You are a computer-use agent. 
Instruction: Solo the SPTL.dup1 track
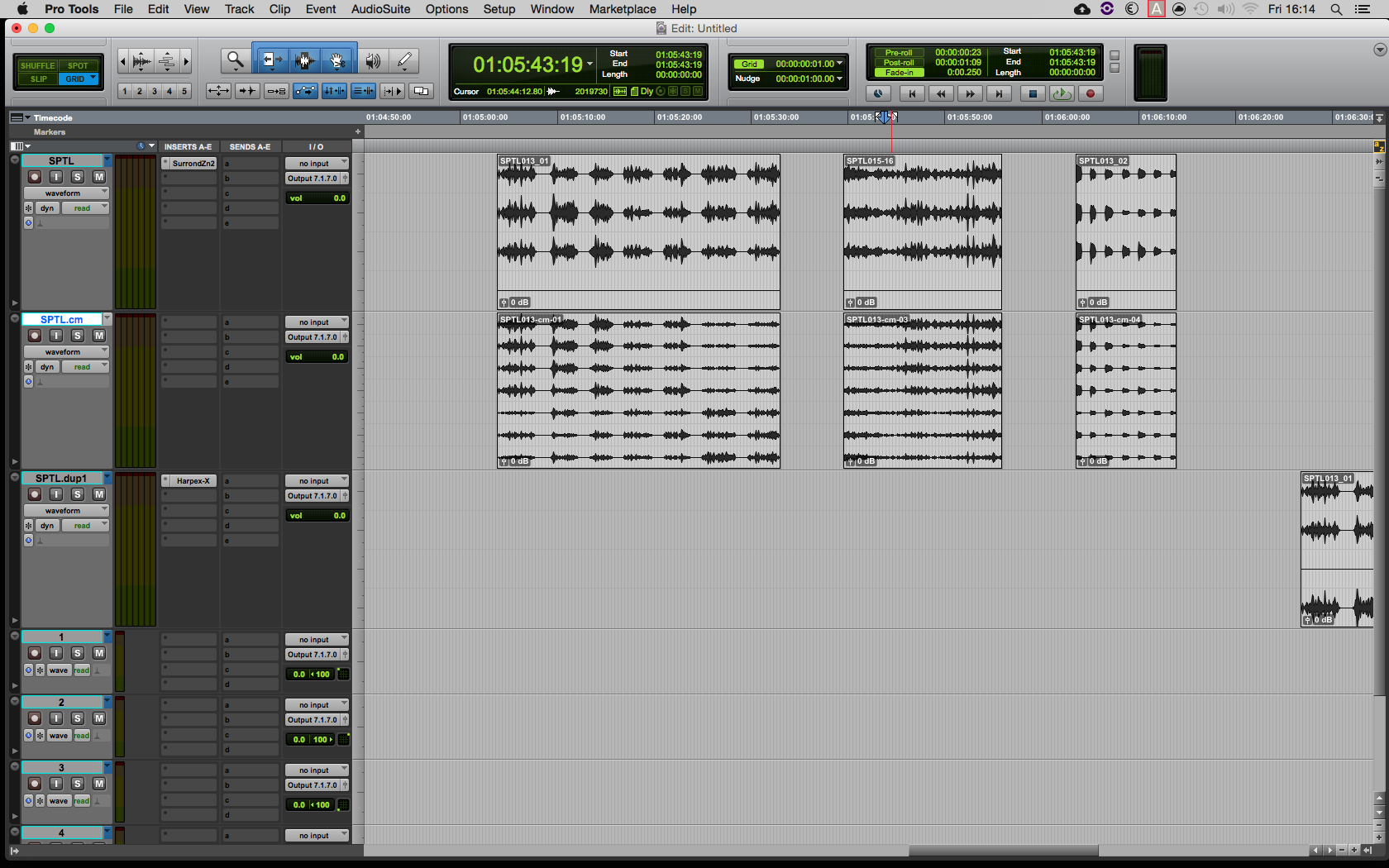78,494
